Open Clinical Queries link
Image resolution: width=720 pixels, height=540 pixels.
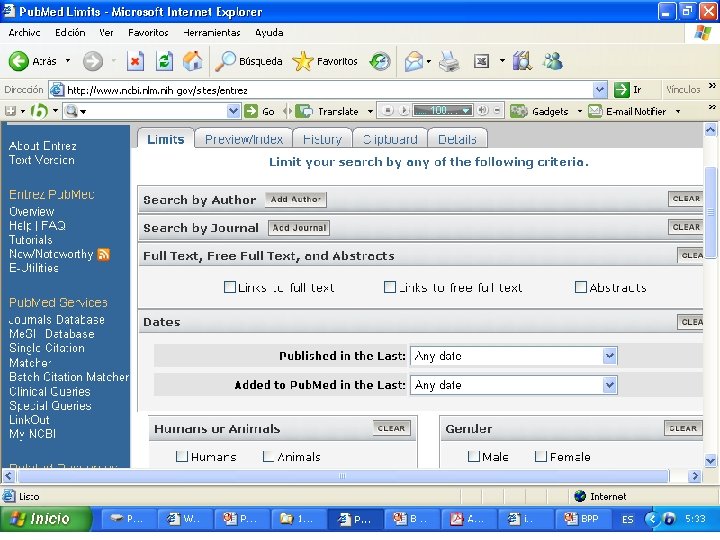point(50,392)
